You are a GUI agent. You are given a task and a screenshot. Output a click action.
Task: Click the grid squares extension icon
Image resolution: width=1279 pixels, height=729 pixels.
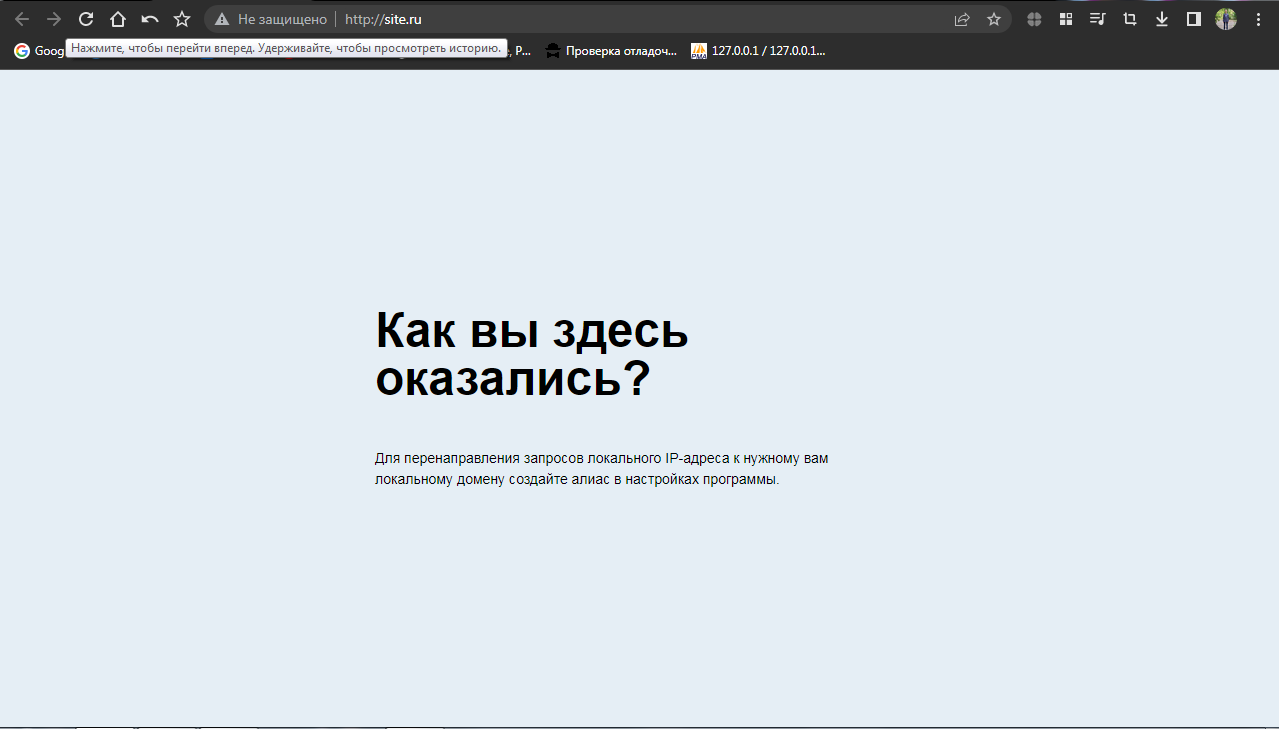pyautogui.click(x=1066, y=19)
